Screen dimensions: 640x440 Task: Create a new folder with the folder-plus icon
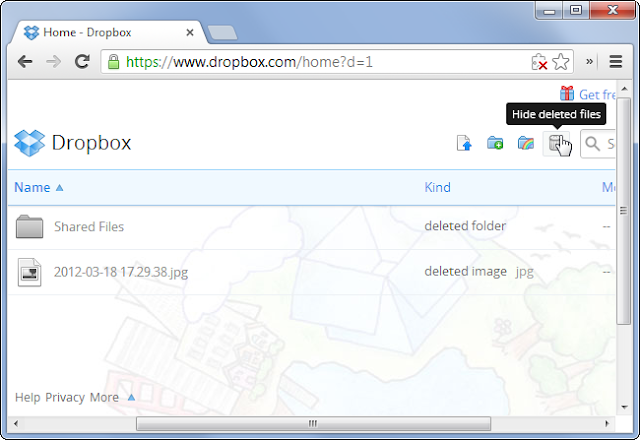click(x=495, y=143)
